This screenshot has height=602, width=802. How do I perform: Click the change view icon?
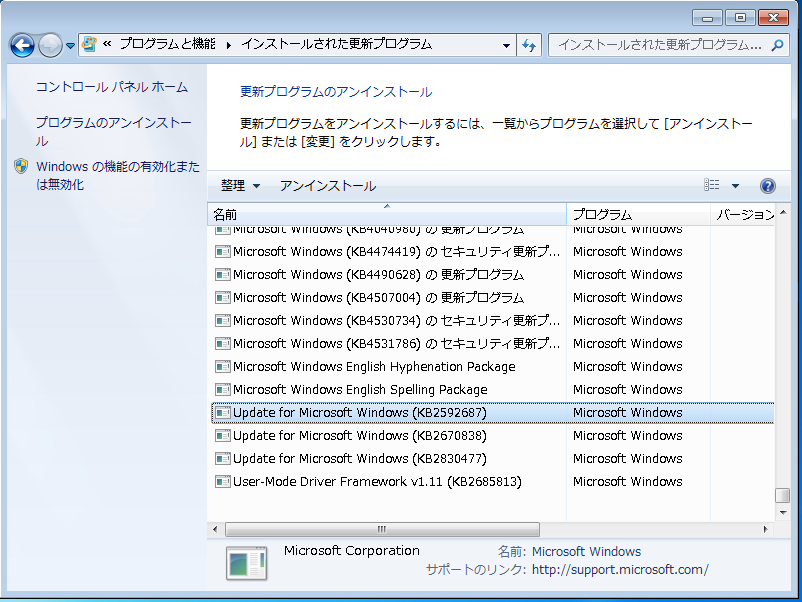click(x=711, y=185)
